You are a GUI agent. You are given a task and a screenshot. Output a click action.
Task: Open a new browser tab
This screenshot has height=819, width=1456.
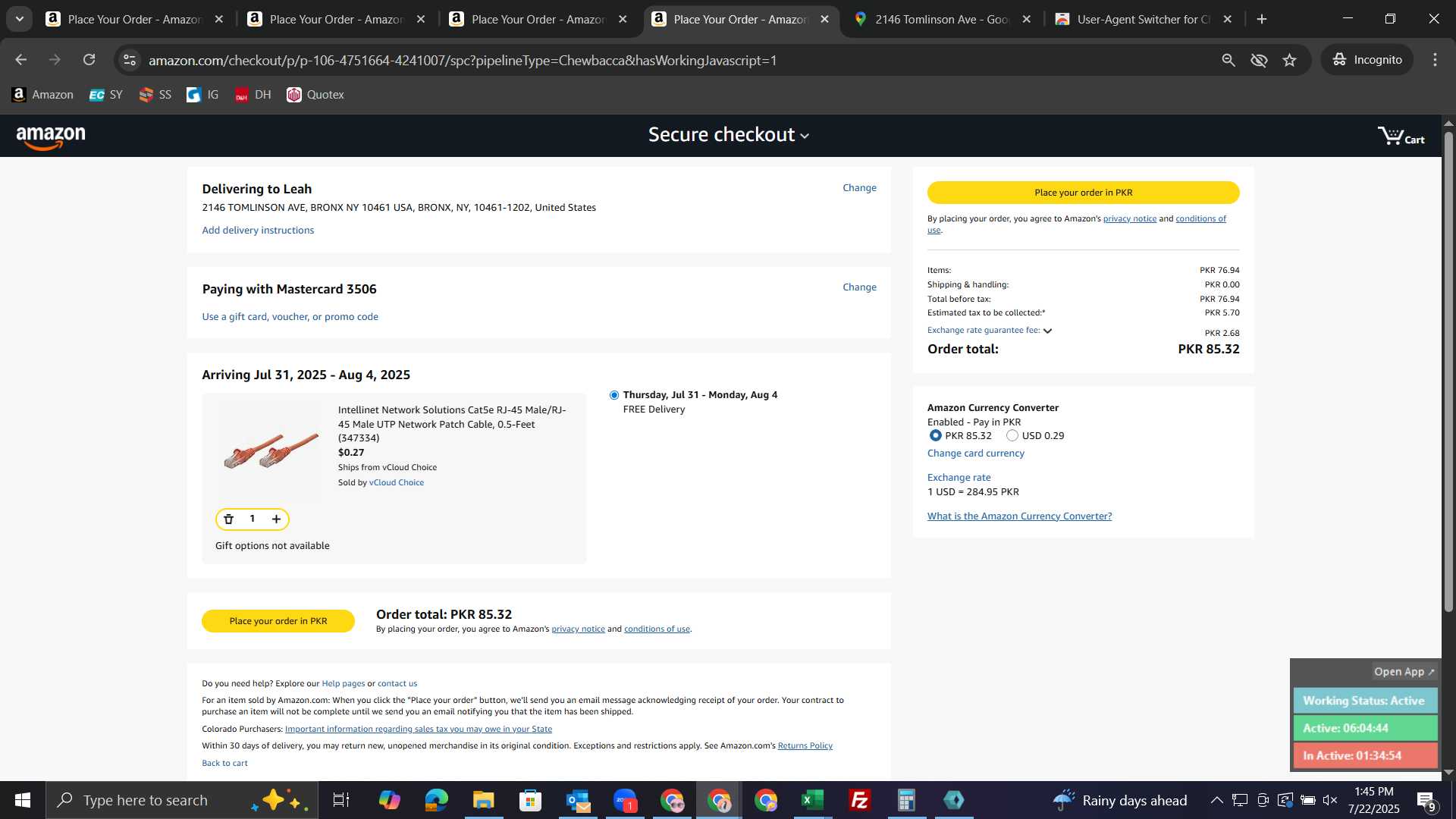[1262, 20]
